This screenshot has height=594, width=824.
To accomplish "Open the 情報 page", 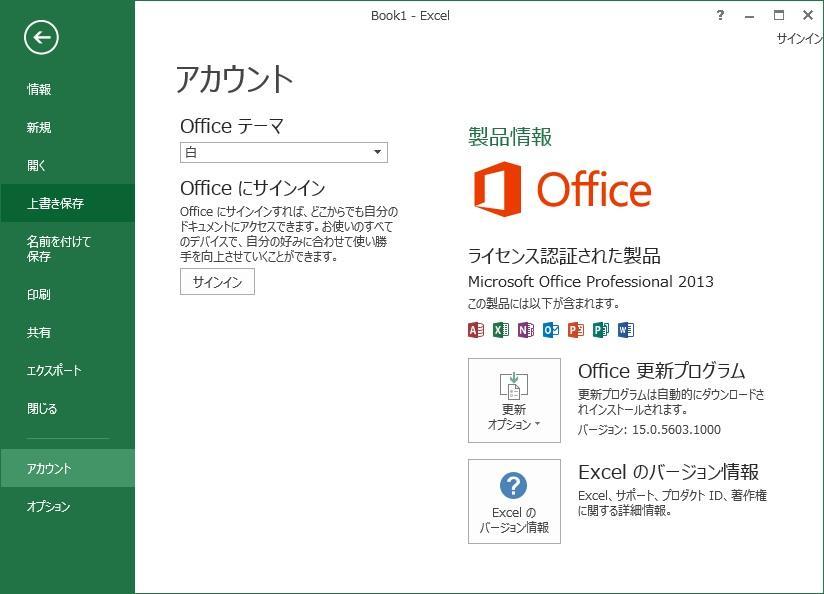I will pyautogui.click(x=68, y=89).
